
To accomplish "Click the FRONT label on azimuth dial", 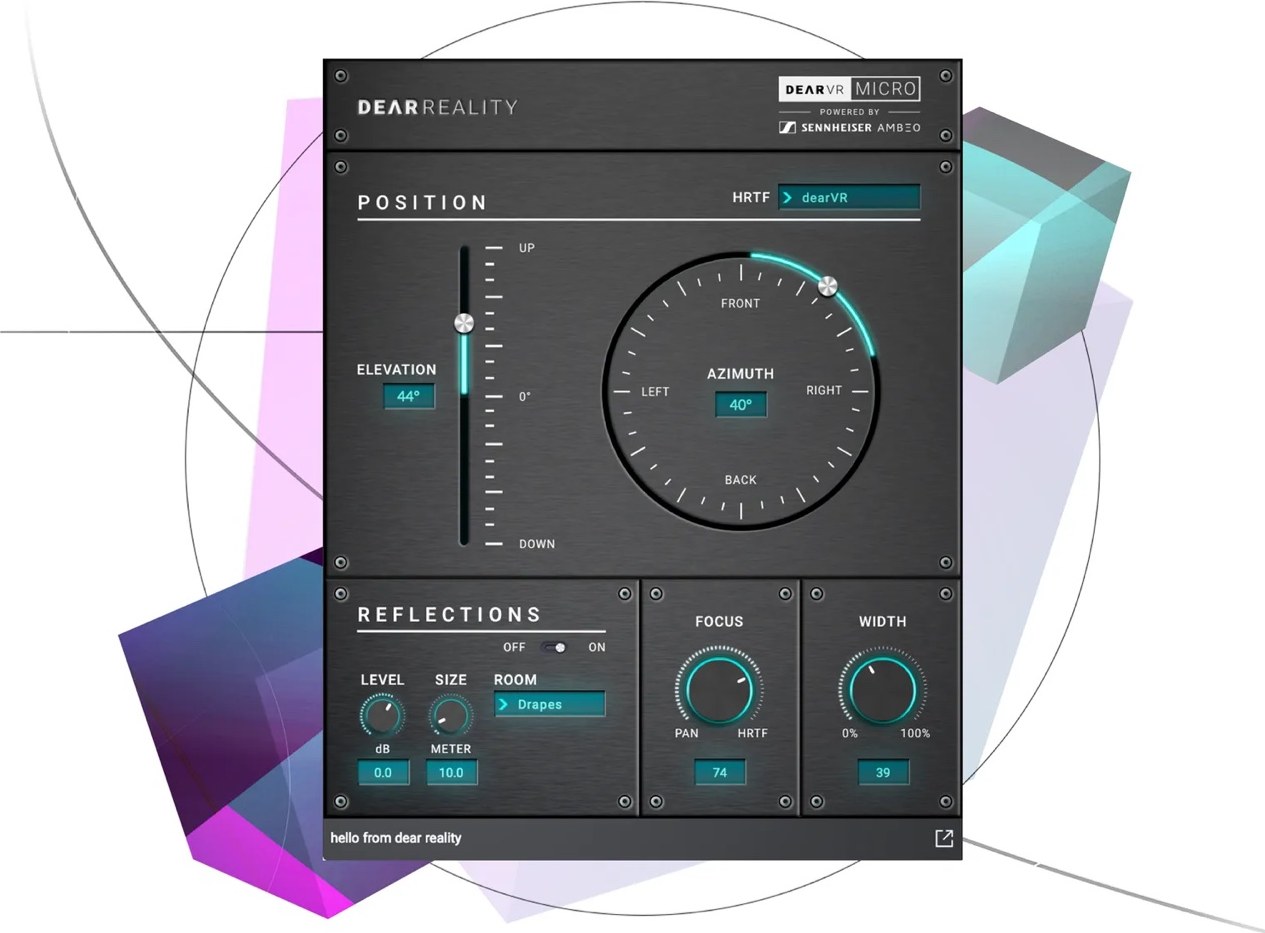I will coord(740,303).
